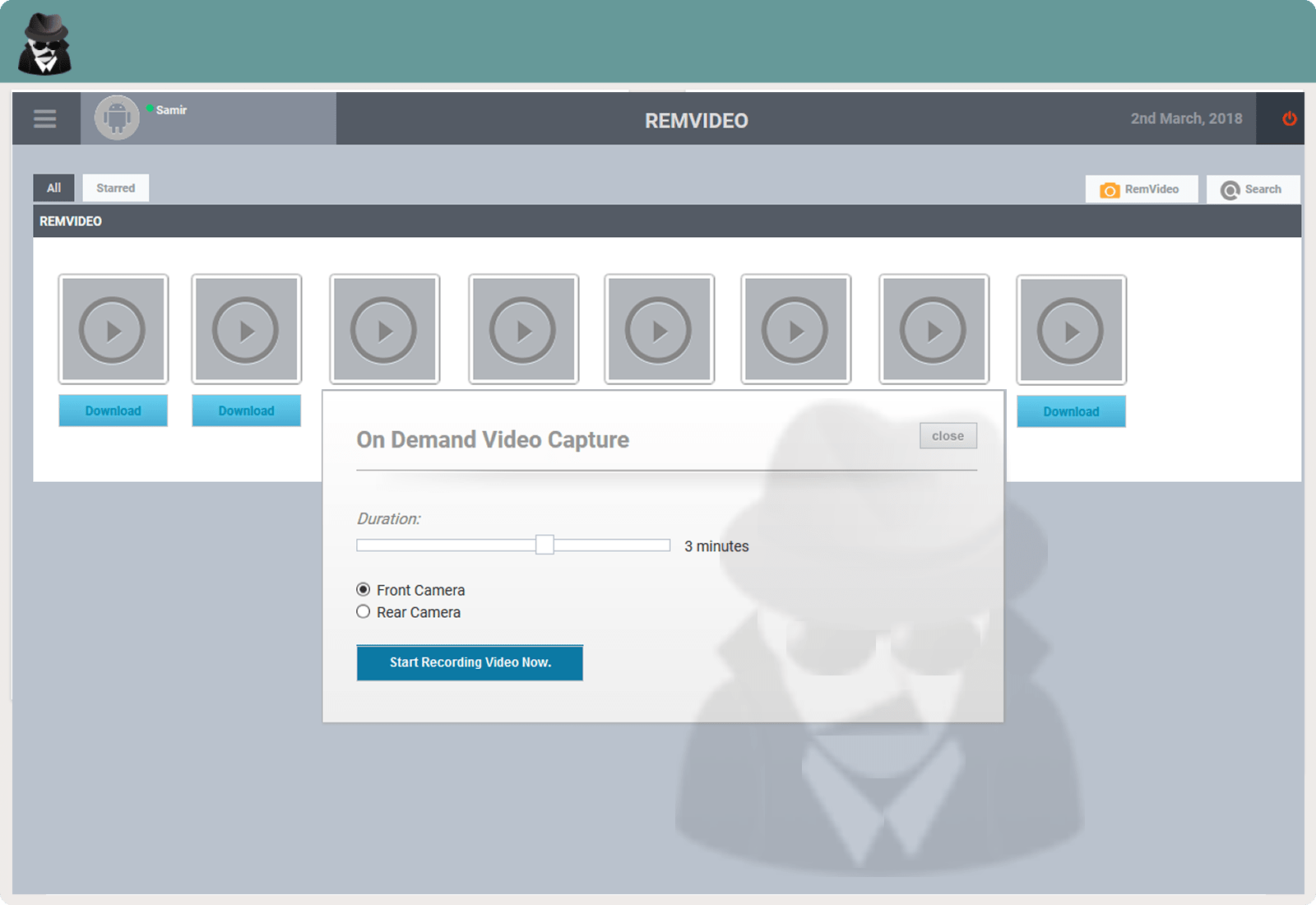Screen dimensions: 1316x905
Task: Click the Android device avatar icon
Action: click(x=117, y=118)
